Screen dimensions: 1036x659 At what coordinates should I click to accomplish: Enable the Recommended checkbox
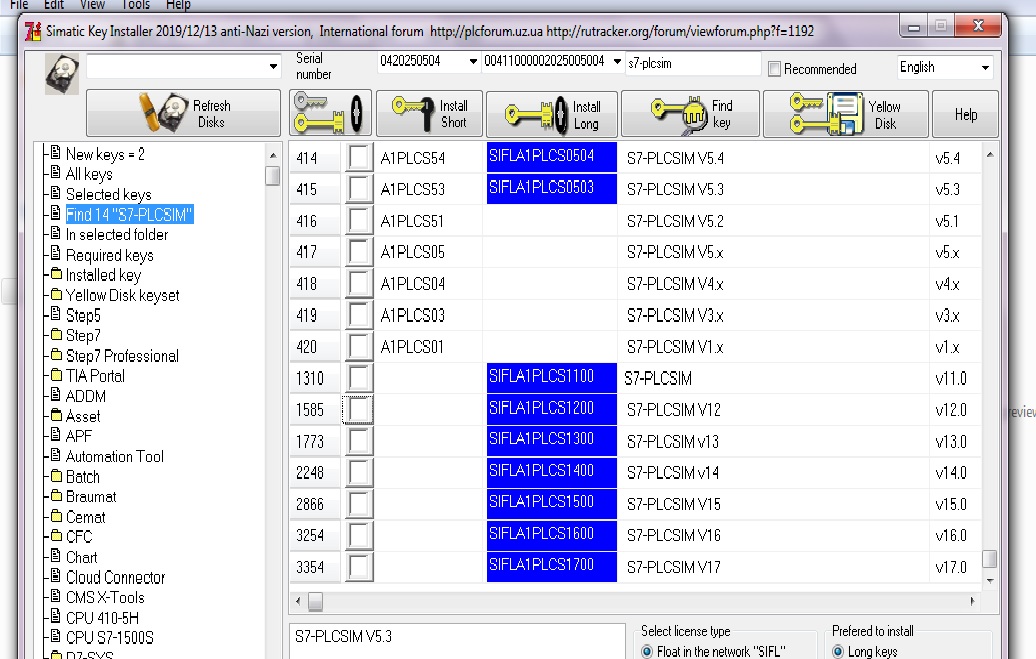point(774,69)
